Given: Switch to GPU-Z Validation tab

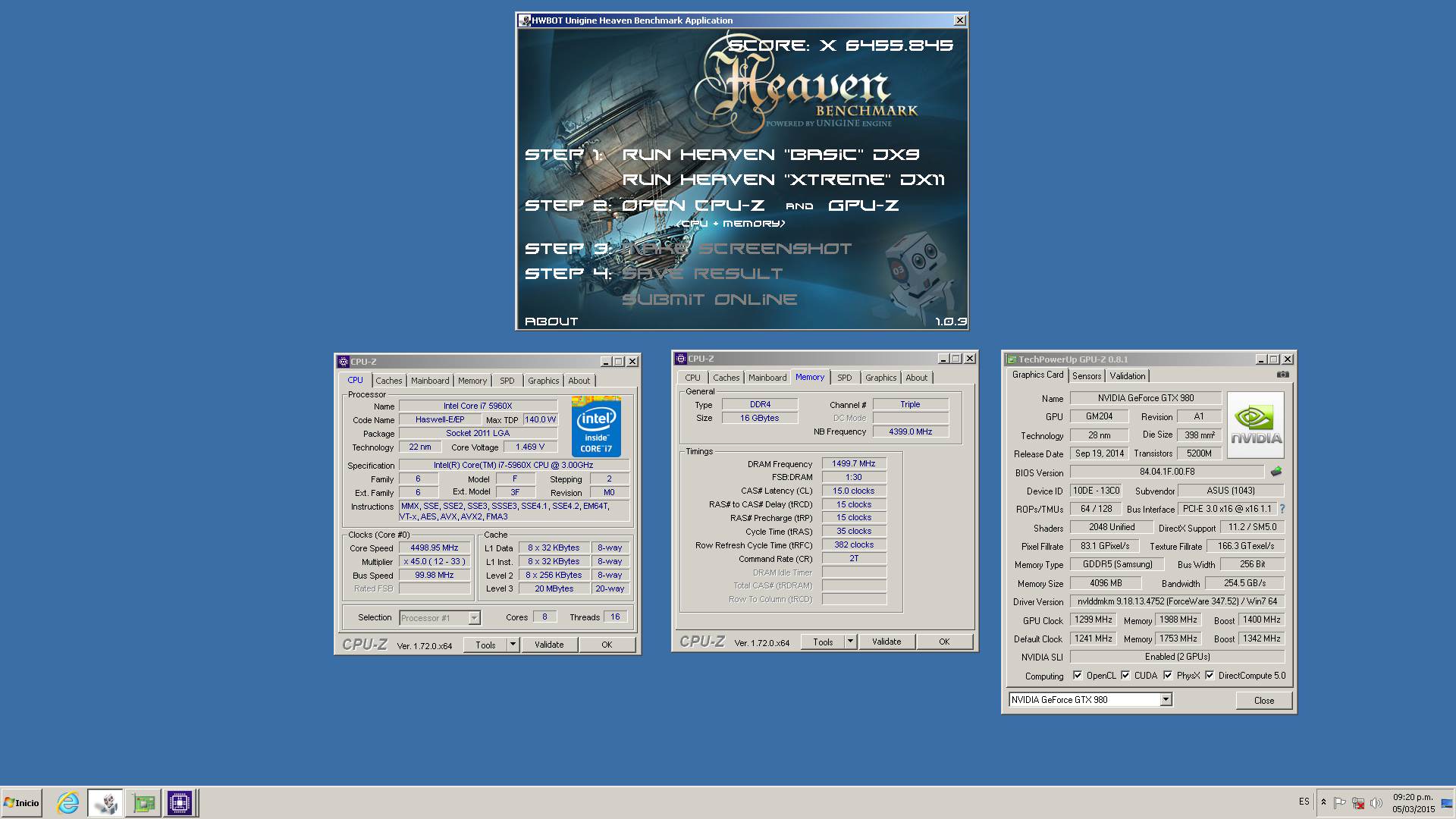Looking at the screenshot, I should click(1128, 376).
